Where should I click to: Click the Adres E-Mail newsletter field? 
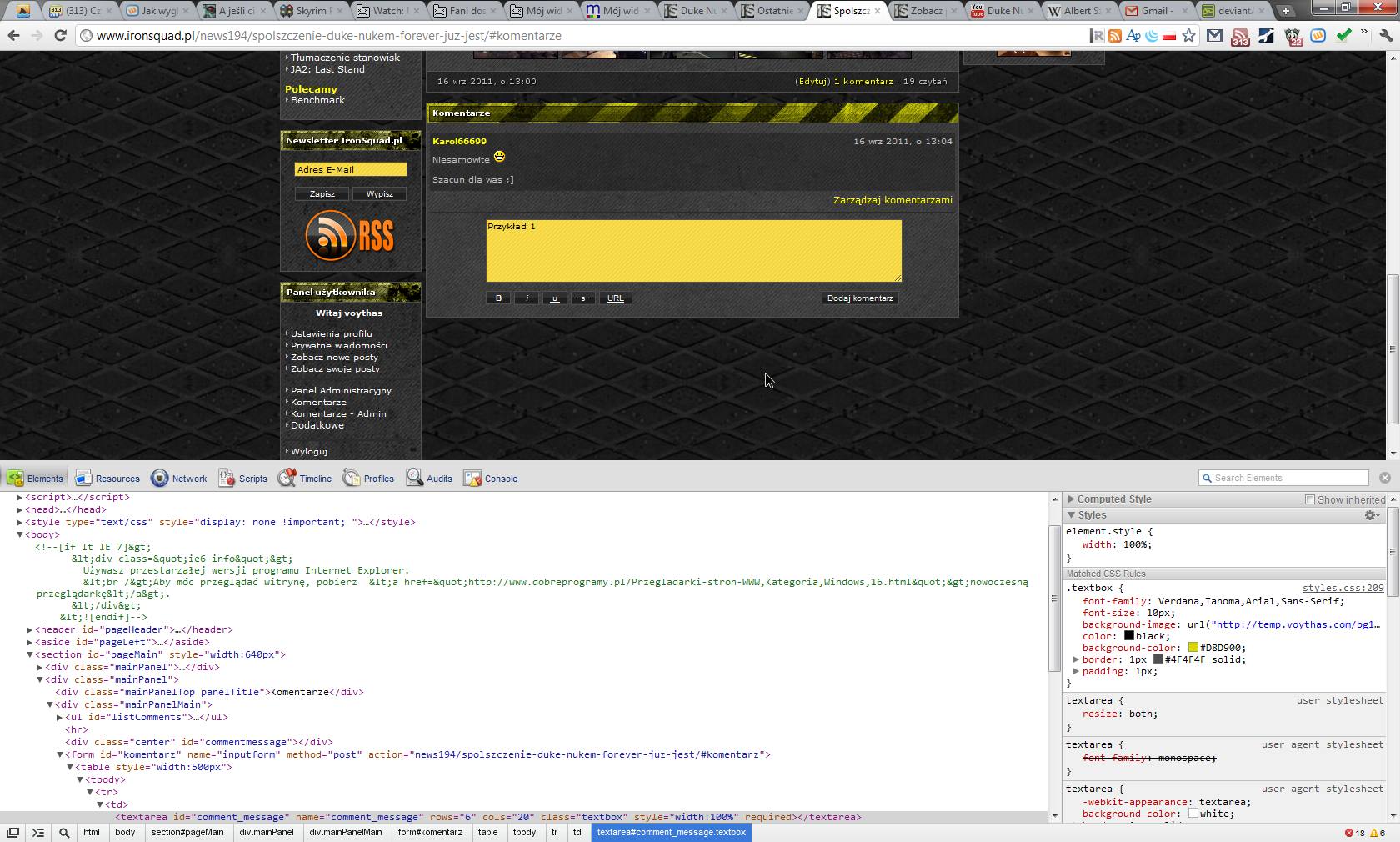(x=350, y=169)
